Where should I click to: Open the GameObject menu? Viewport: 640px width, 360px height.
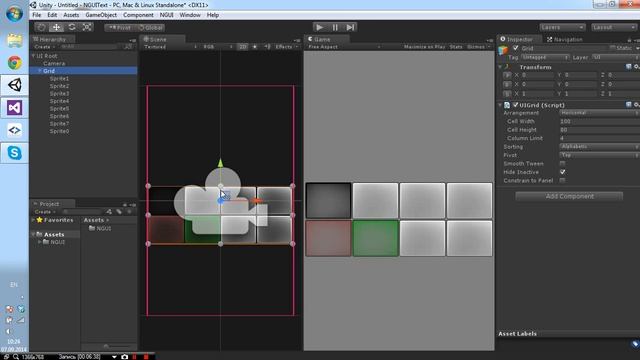tap(101, 15)
